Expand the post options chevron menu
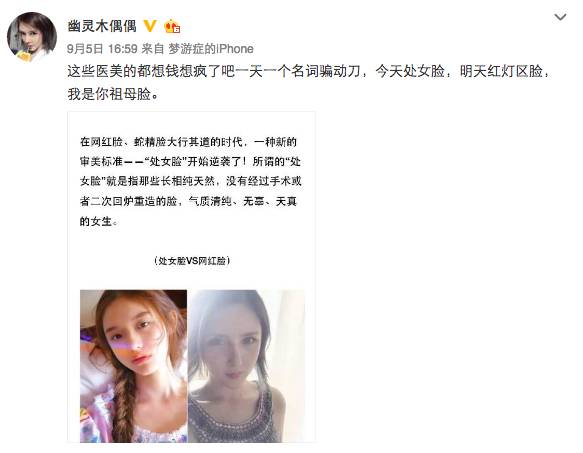583x453 pixels. pyautogui.click(x=560, y=17)
